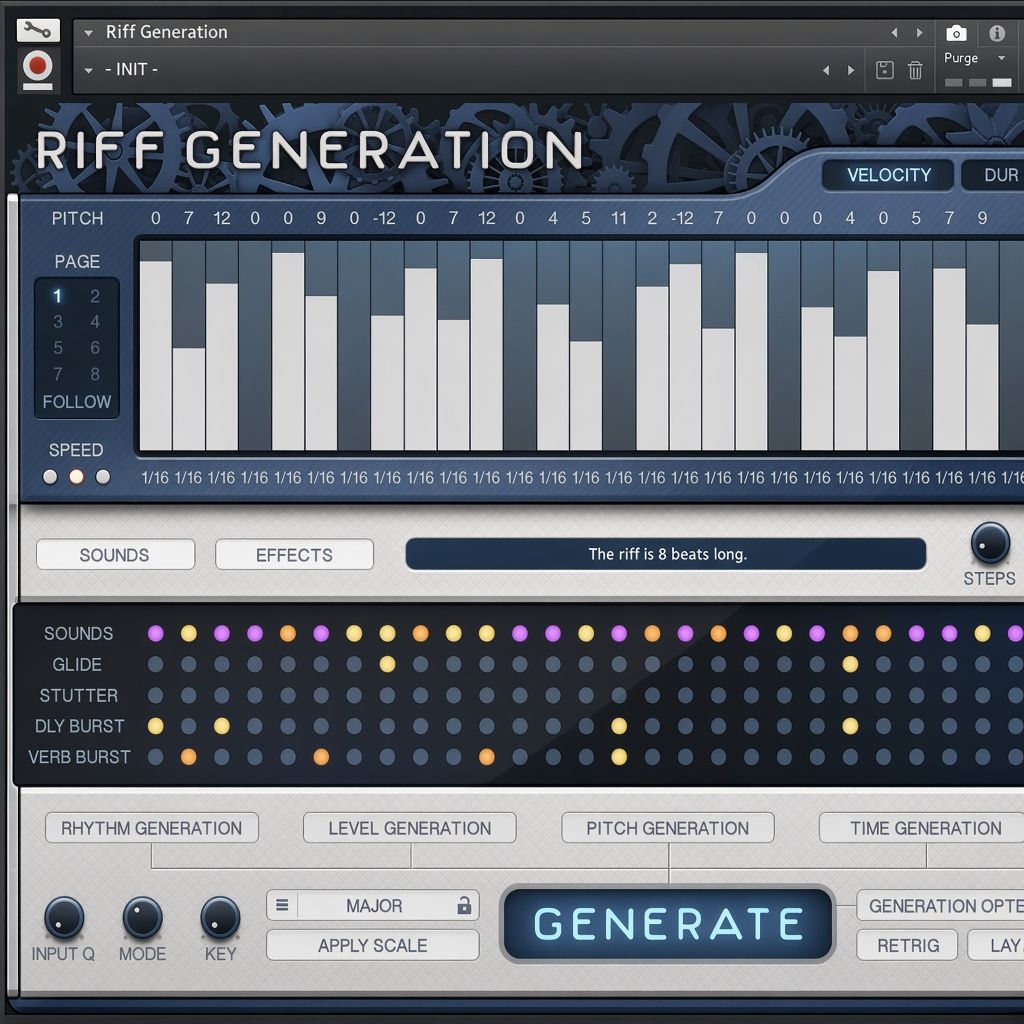Toggle the first step in SOUNDS row
This screenshot has height=1024, width=1024.
click(x=155, y=633)
